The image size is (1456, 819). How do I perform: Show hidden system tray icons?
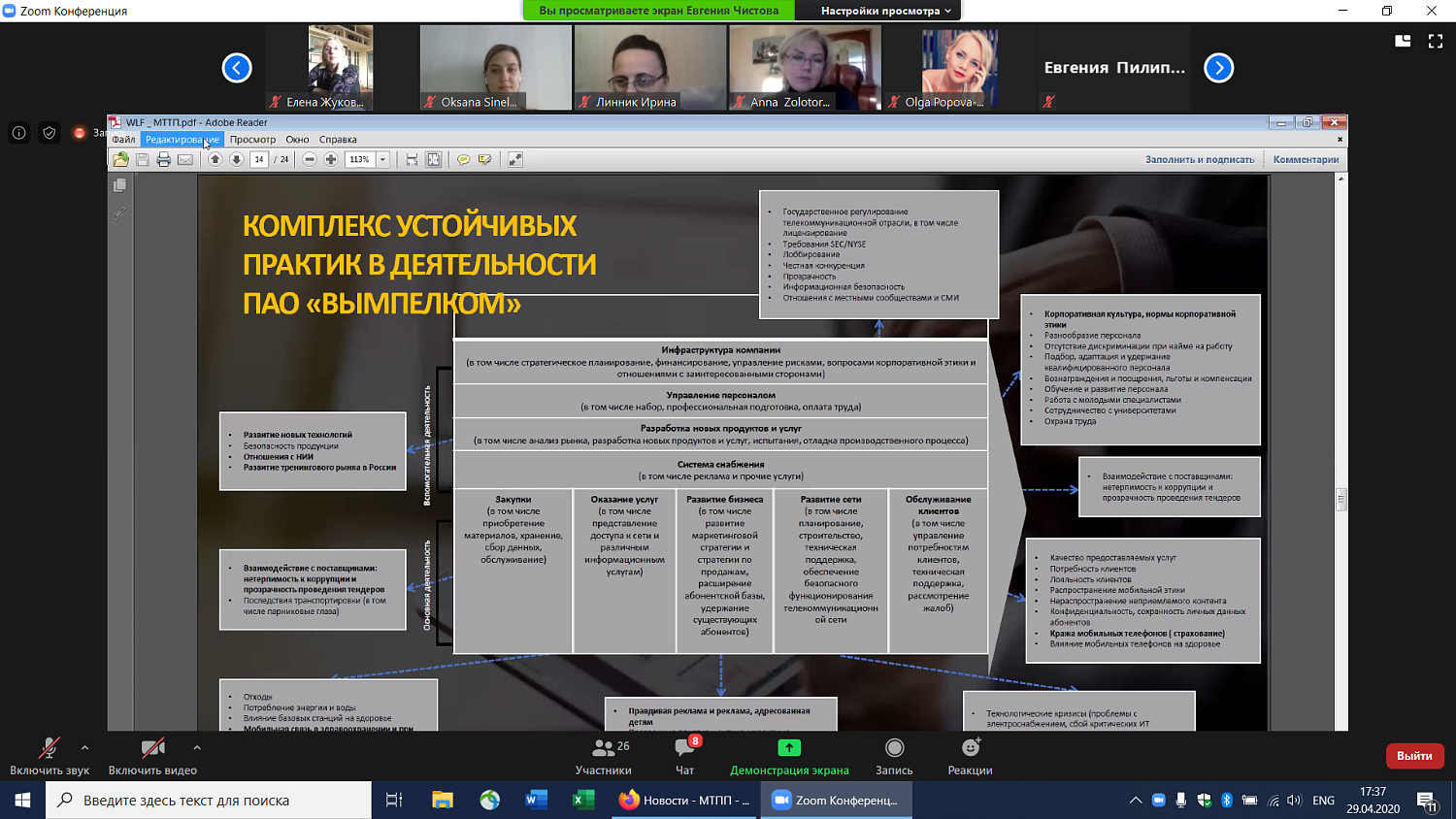click(x=1135, y=801)
